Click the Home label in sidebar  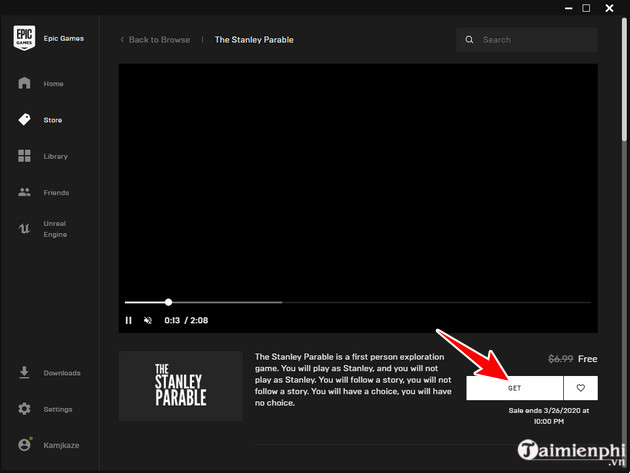[53, 84]
